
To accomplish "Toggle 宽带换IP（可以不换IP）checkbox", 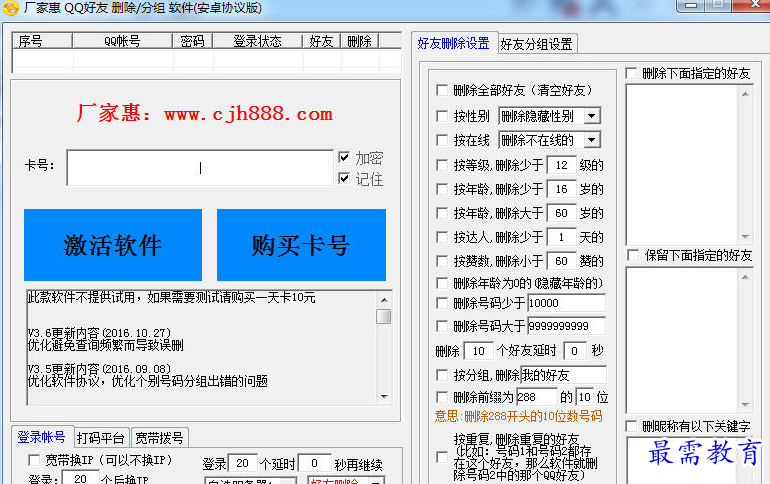I will click(34, 460).
